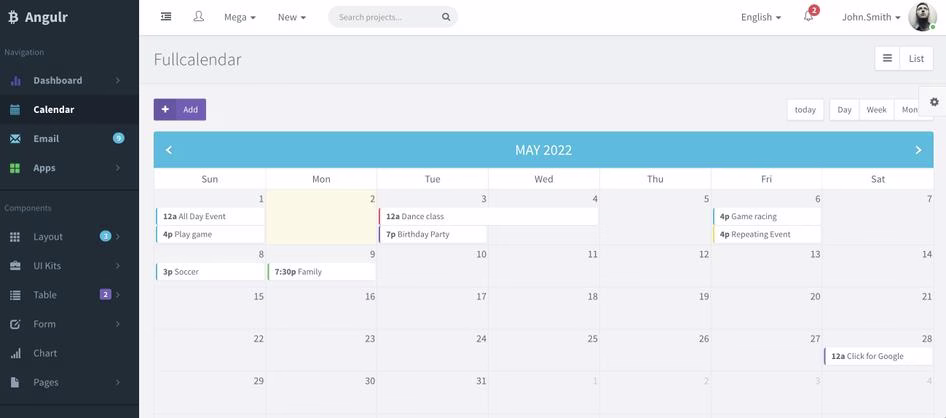Click the Apps grid icon
This screenshot has height=418, width=946.
pyautogui.click(x=16, y=168)
